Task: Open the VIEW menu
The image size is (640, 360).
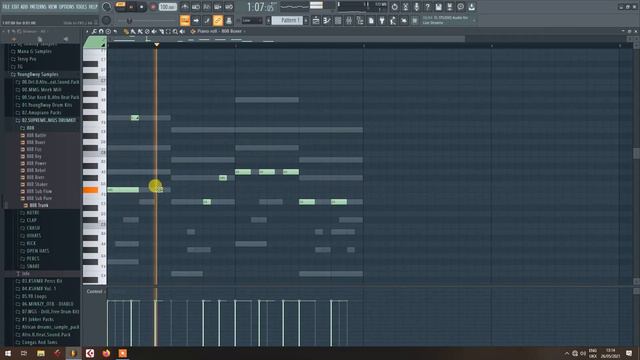Action: click(x=53, y=7)
